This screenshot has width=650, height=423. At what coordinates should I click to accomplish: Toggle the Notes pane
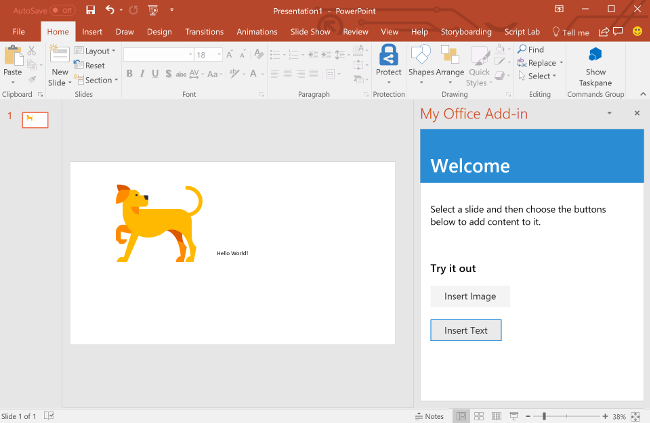coord(429,416)
